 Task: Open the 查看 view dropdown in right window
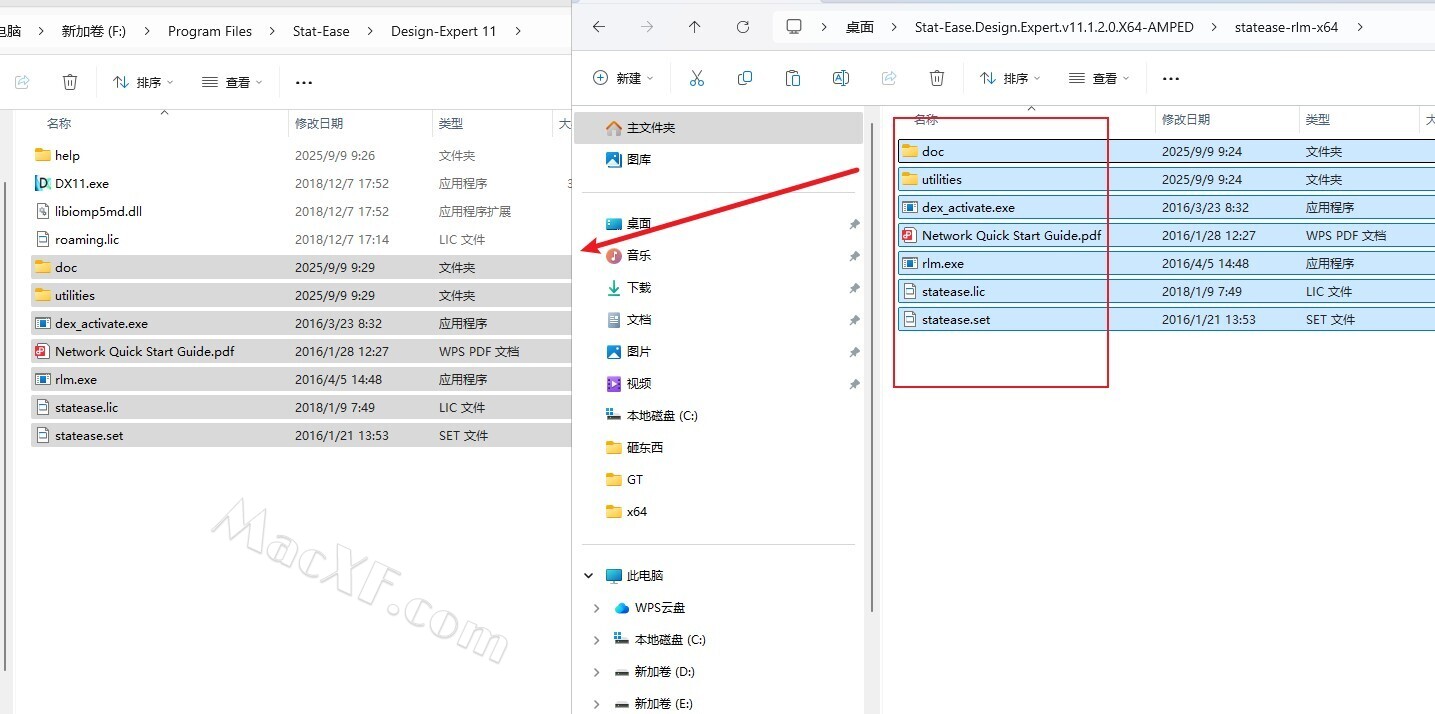tap(1099, 78)
